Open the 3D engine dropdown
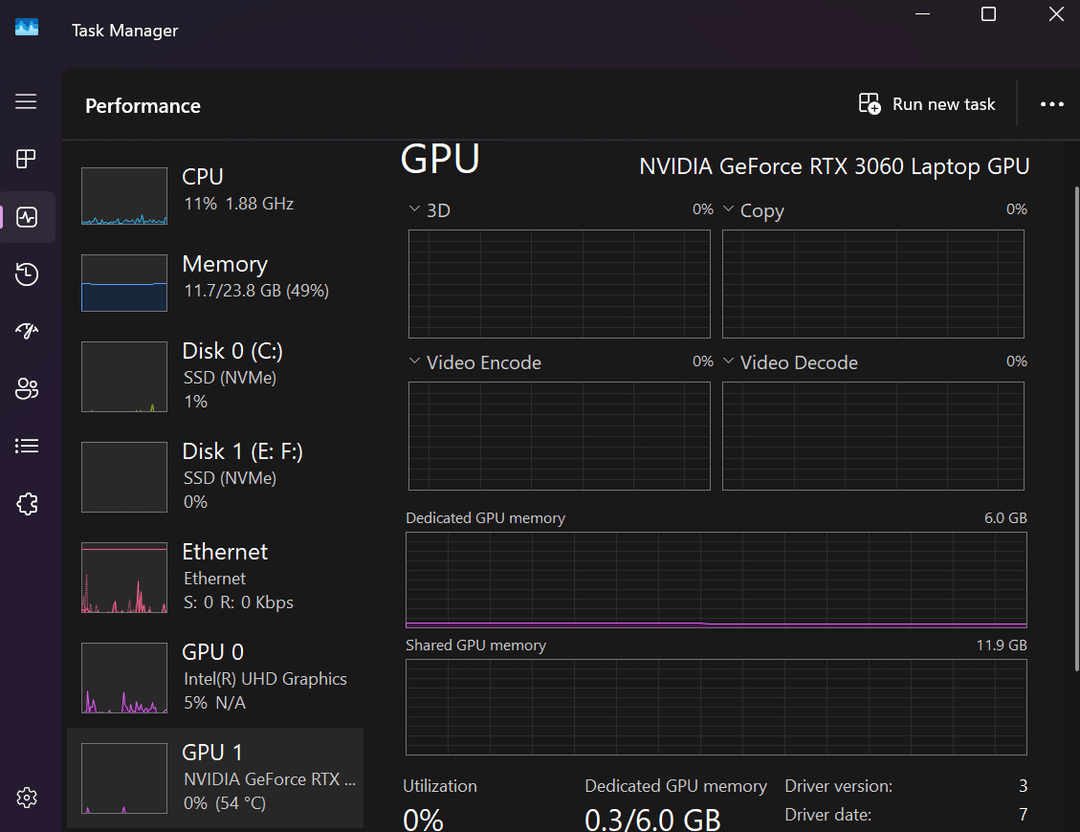The height and width of the screenshot is (832, 1080). tap(415, 209)
